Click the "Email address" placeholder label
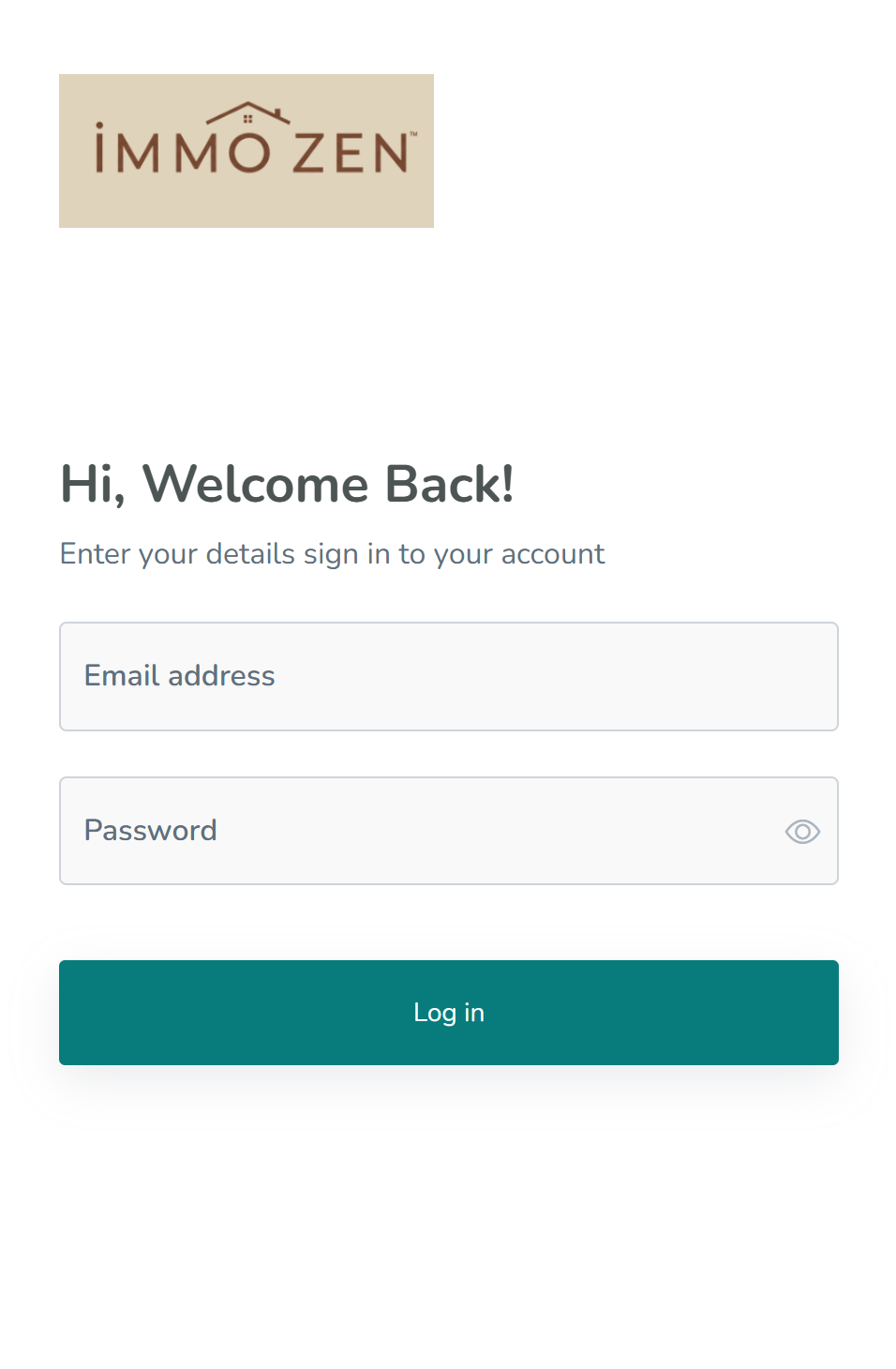The image size is (896, 1369). coord(180,676)
